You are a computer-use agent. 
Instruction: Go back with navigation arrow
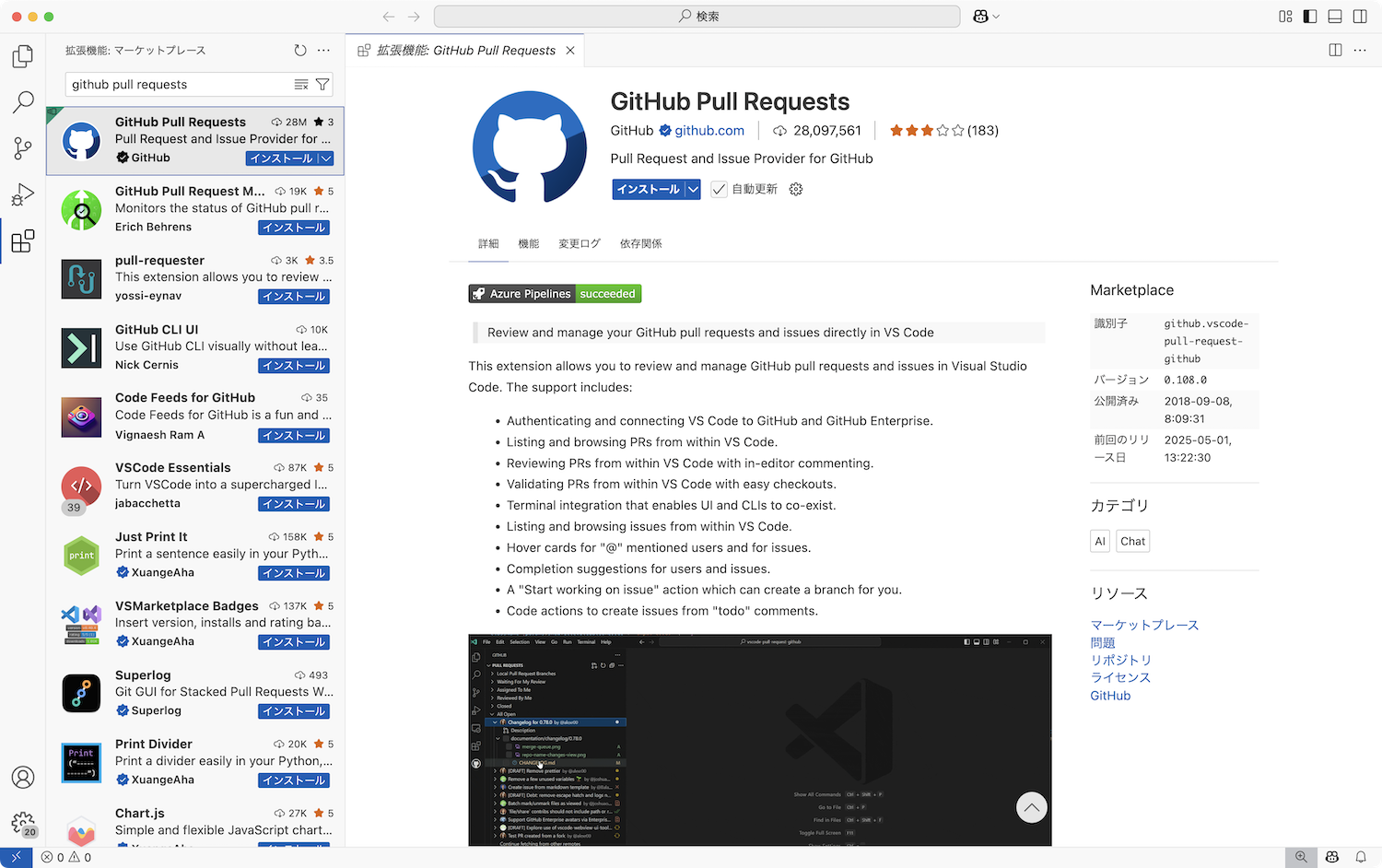[x=389, y=17]
